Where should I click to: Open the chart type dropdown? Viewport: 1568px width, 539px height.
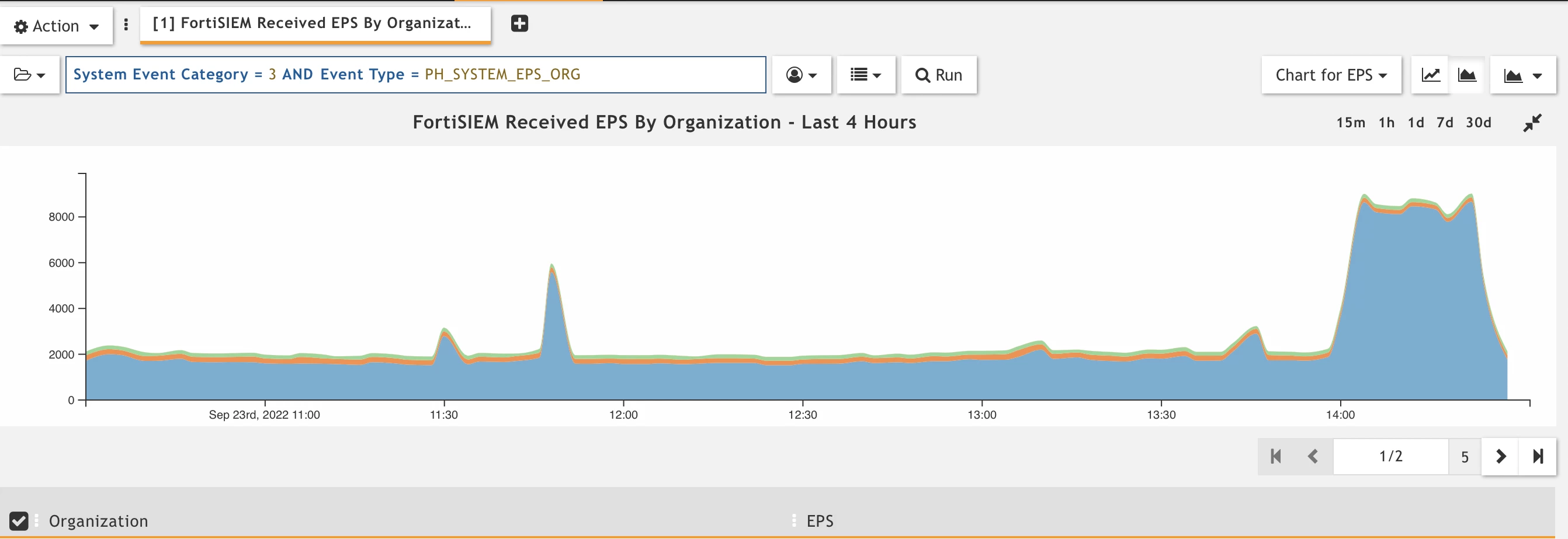[x=1523, y=75]
